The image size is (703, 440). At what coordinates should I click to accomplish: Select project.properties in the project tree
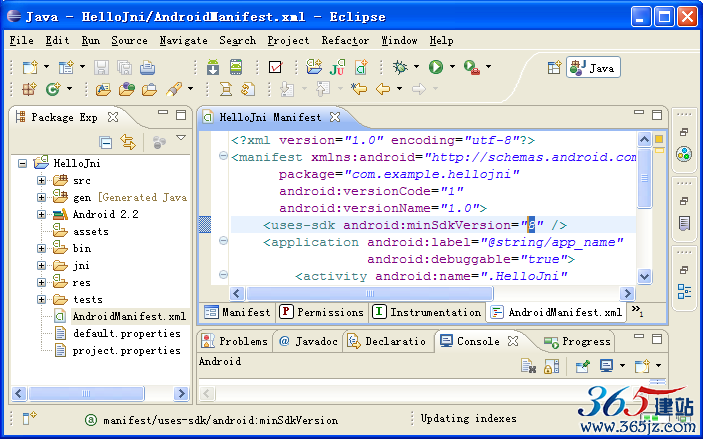click(x=127, y=350)
